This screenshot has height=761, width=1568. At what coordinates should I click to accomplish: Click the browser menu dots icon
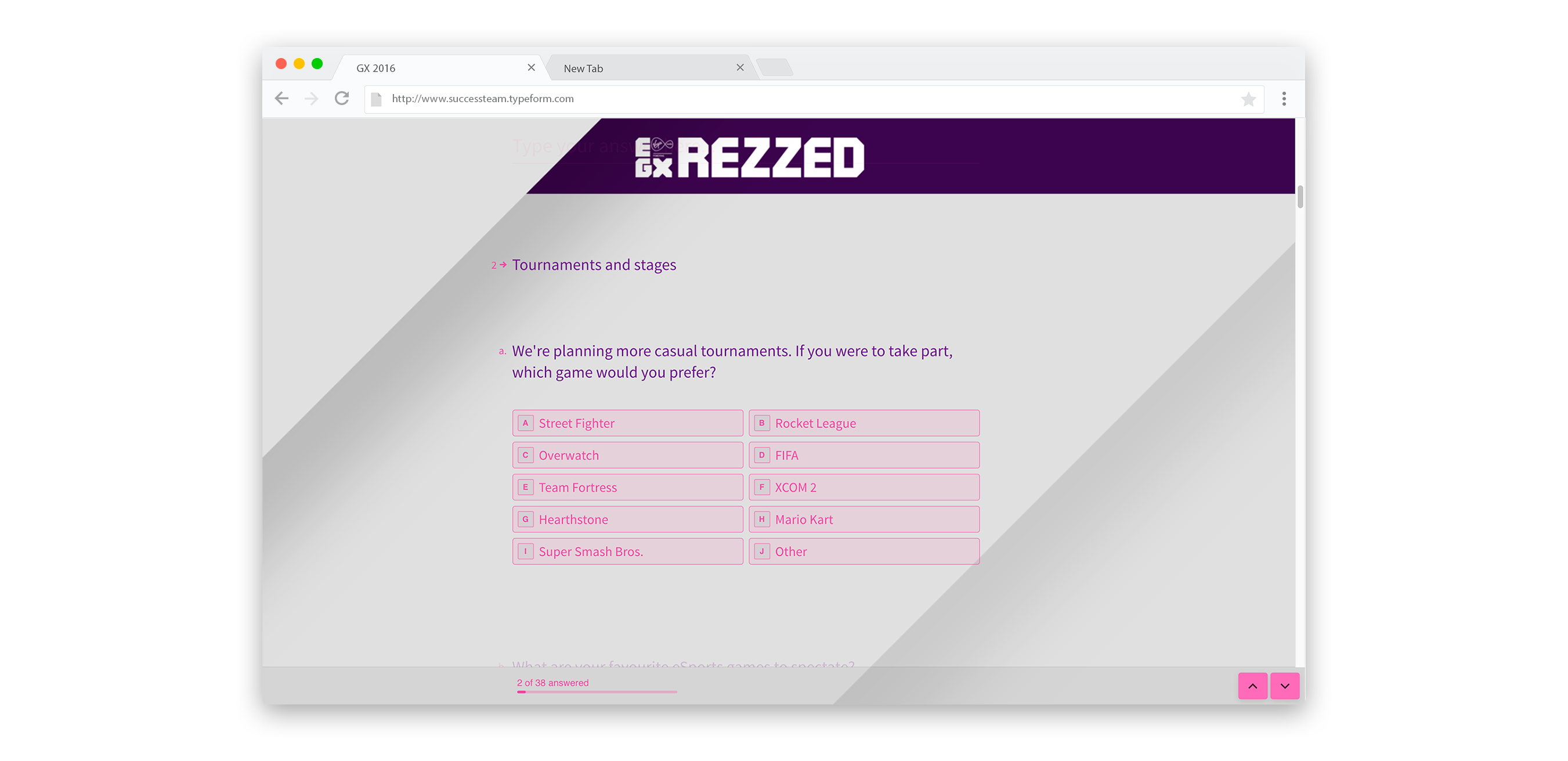tap(1284, 98)
